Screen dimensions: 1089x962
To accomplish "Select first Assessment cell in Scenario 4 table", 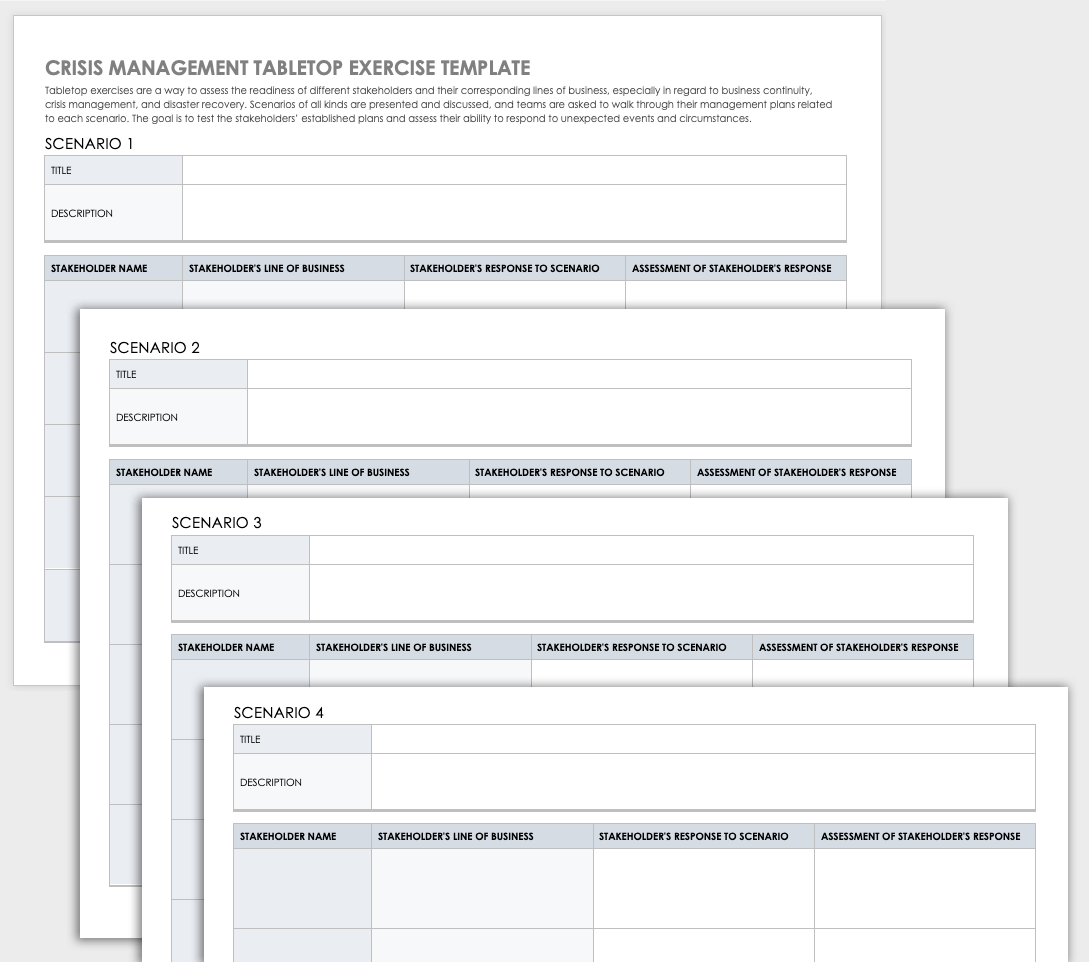I will pyautogui.click(x=924, y=888).
